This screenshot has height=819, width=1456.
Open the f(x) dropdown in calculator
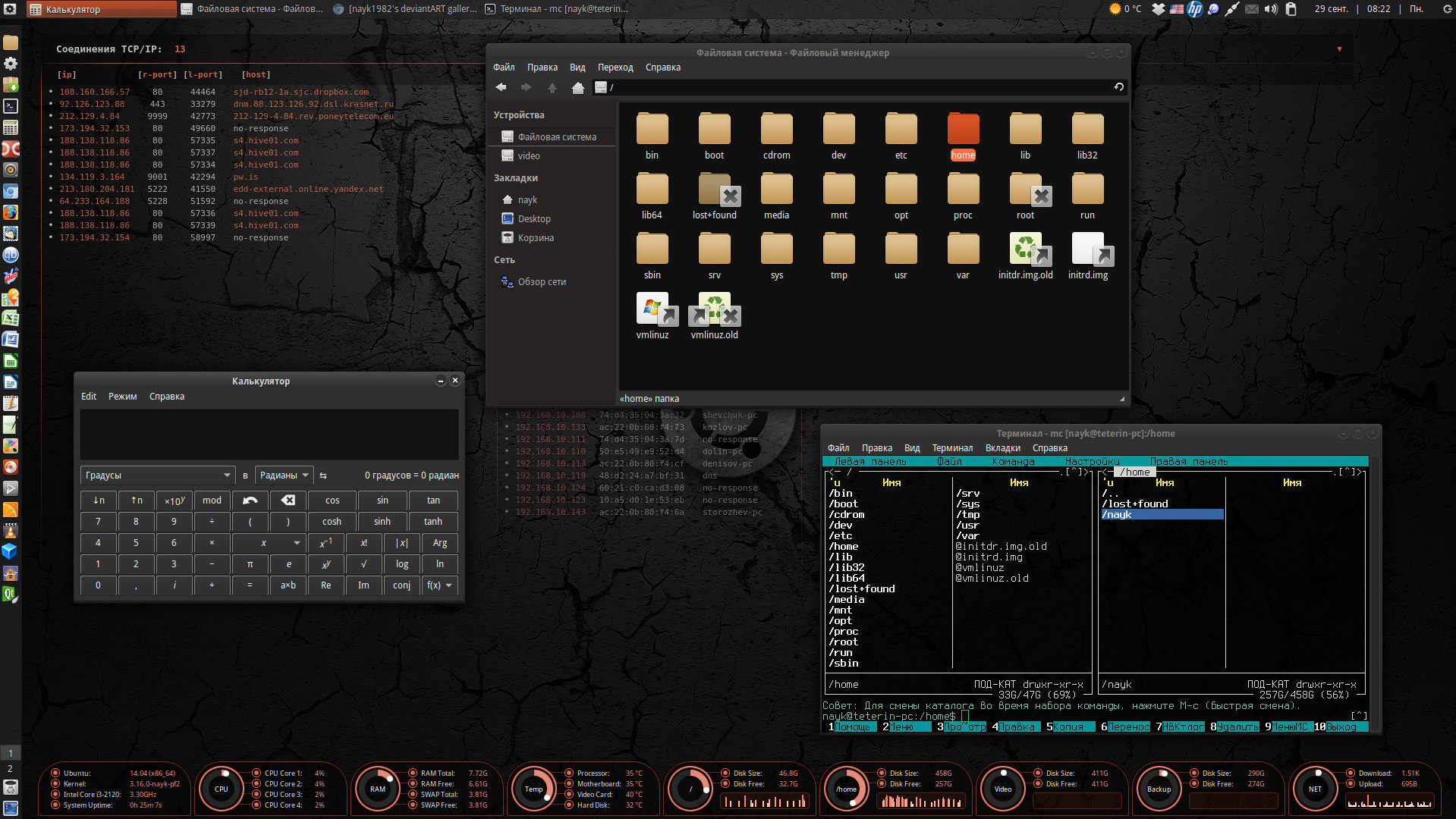tap(439, 585)
